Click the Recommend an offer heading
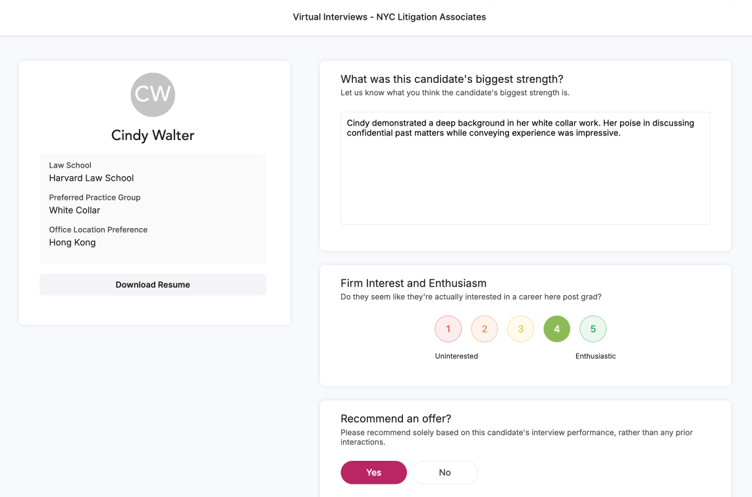The image size is (752, 497). tap(396, 418)
